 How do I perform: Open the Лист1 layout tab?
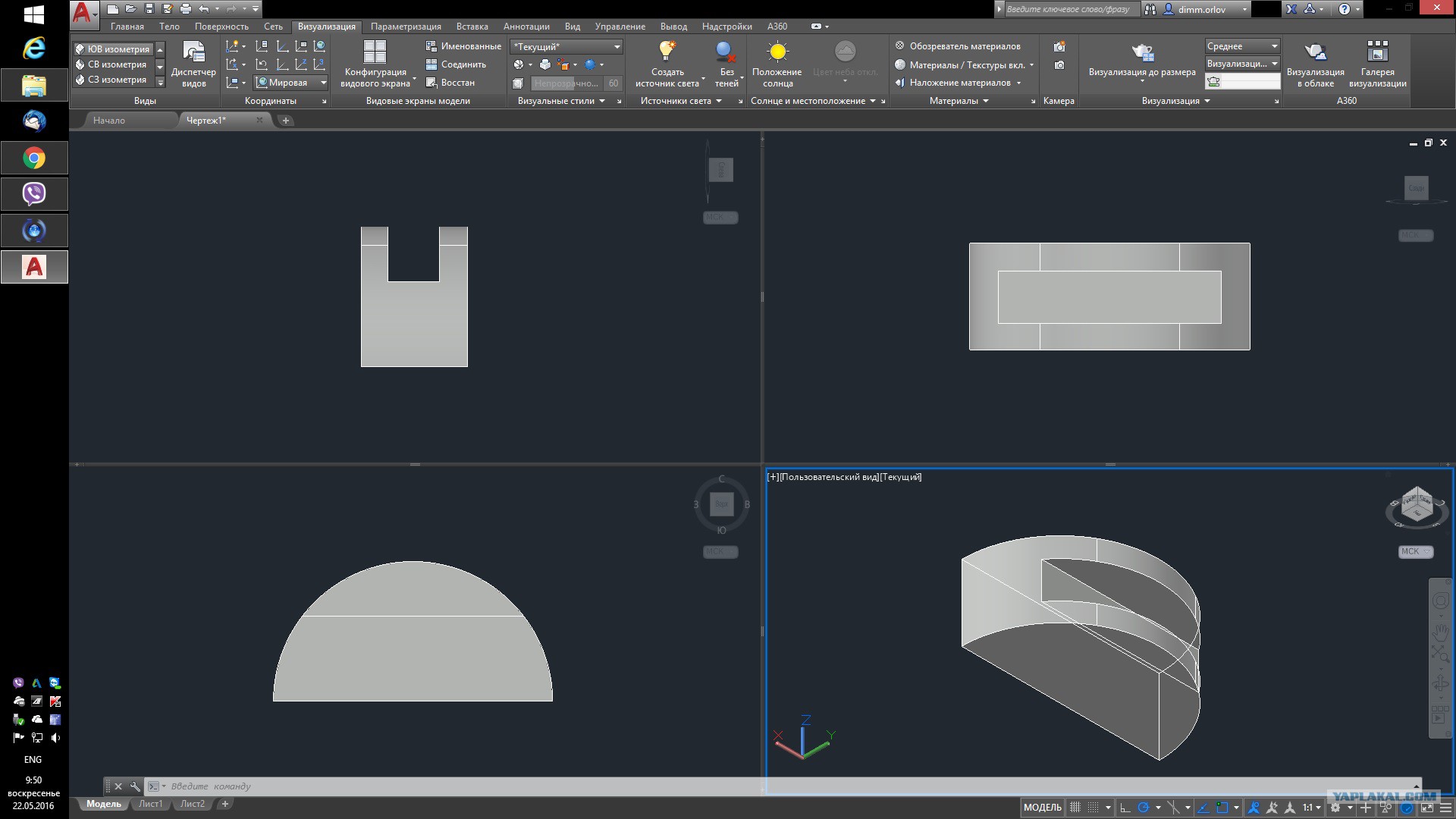click(150, 804)
